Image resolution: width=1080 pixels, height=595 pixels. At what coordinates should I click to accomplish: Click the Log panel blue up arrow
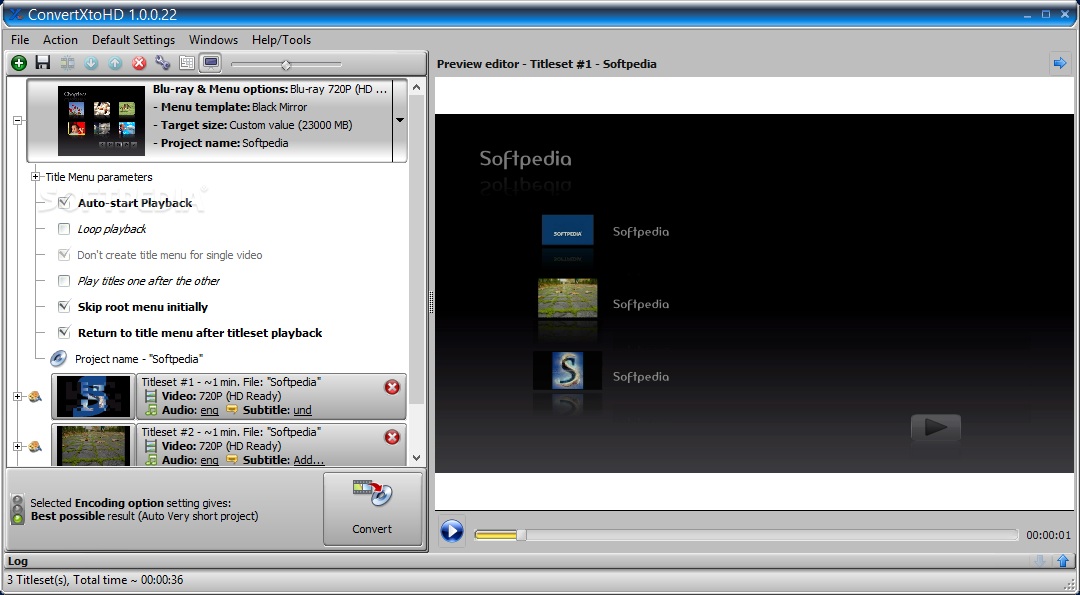(1063, 561)
